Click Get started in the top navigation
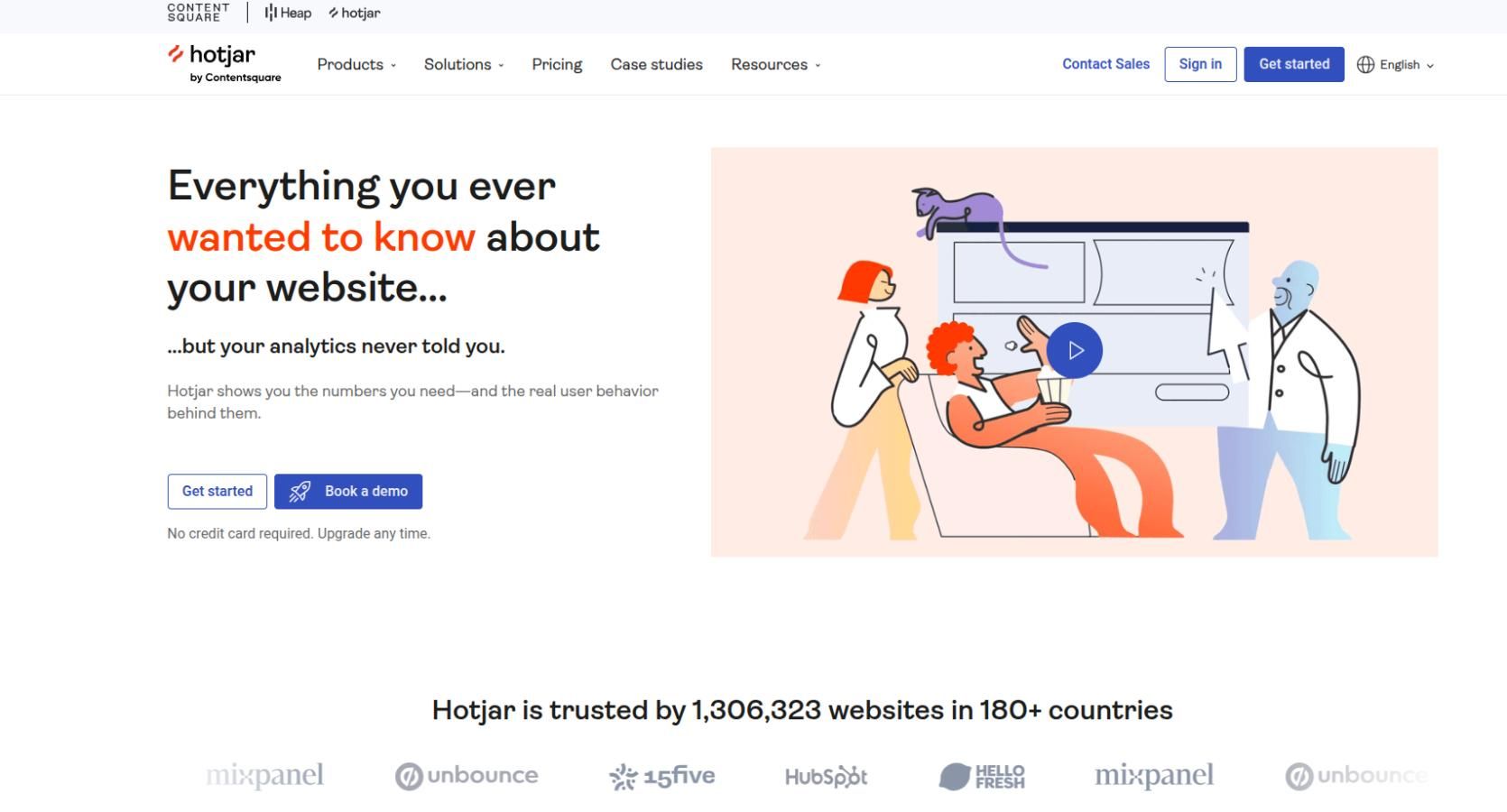 (1293, 64)
